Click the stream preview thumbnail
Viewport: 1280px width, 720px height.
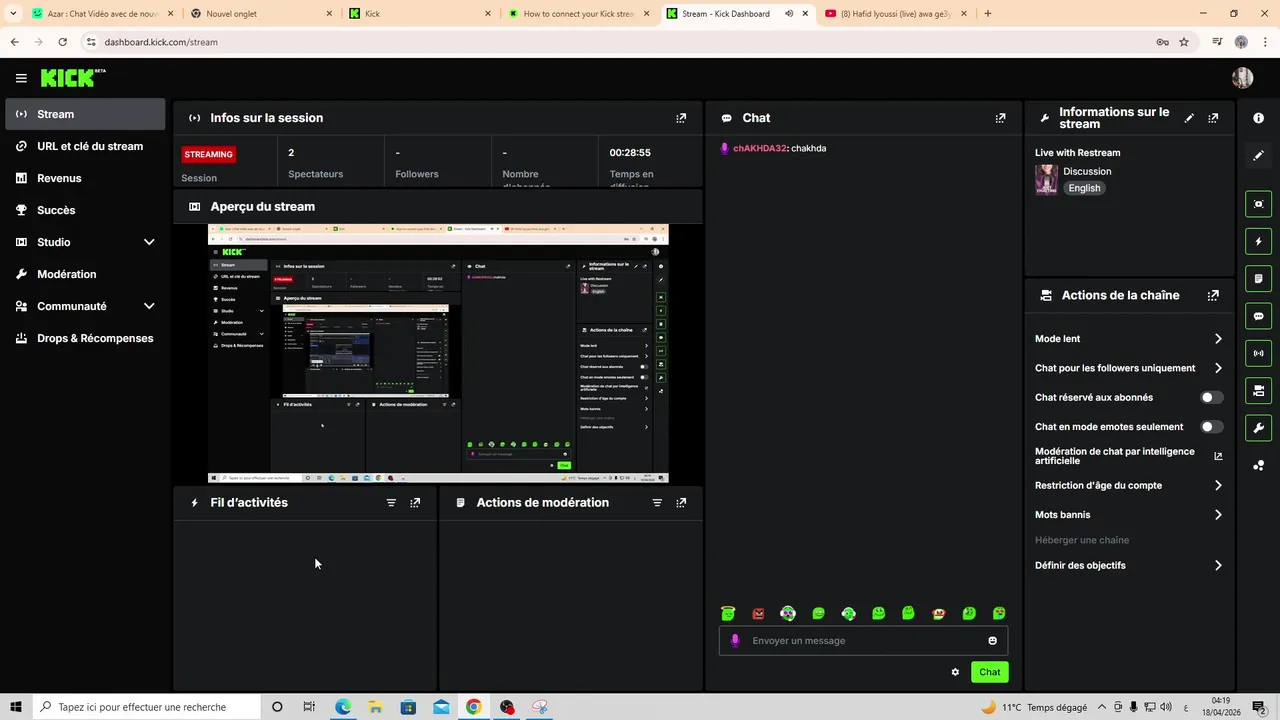coord(438,354)
